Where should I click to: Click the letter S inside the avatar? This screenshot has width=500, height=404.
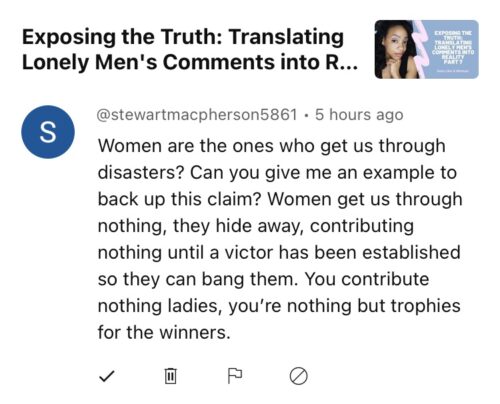click(48, 132)
